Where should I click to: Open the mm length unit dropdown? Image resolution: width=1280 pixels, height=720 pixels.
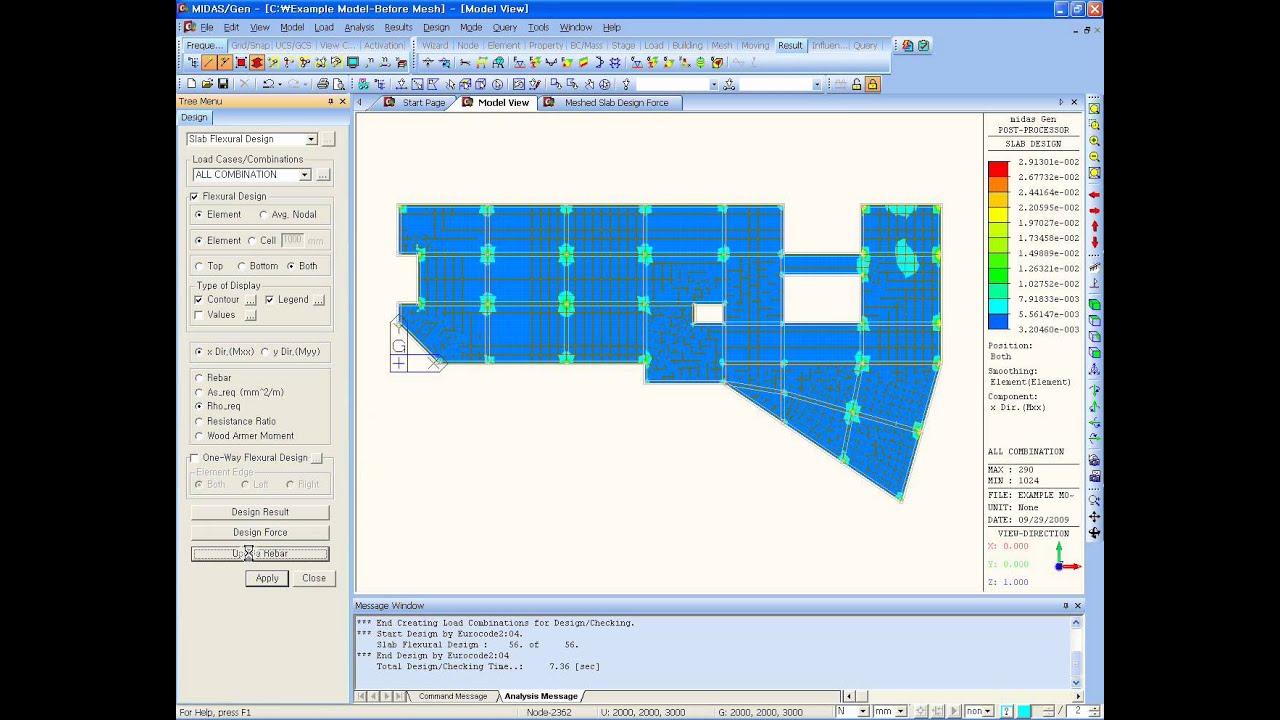(903, 711)
